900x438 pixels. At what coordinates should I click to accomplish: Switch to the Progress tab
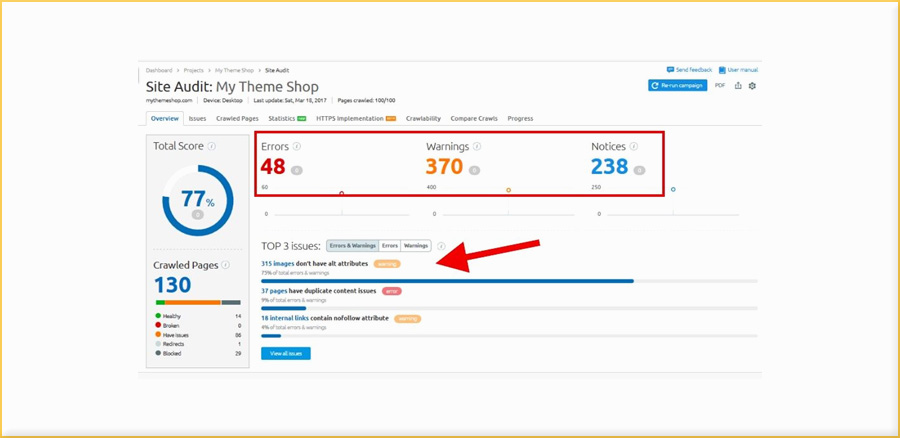[x=520, y=118]
